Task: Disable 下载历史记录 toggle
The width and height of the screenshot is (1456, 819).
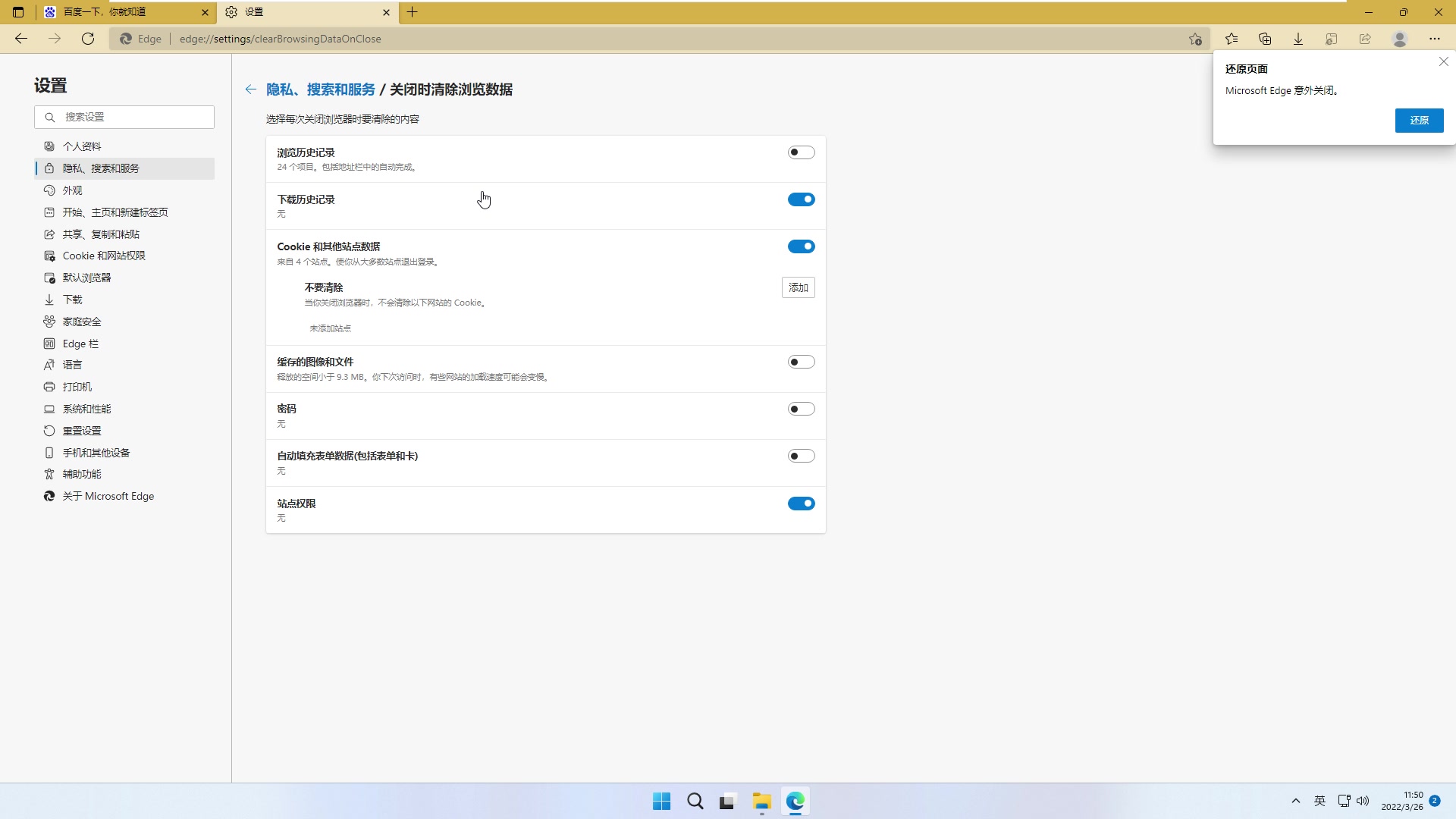Action: pos(801,199)
